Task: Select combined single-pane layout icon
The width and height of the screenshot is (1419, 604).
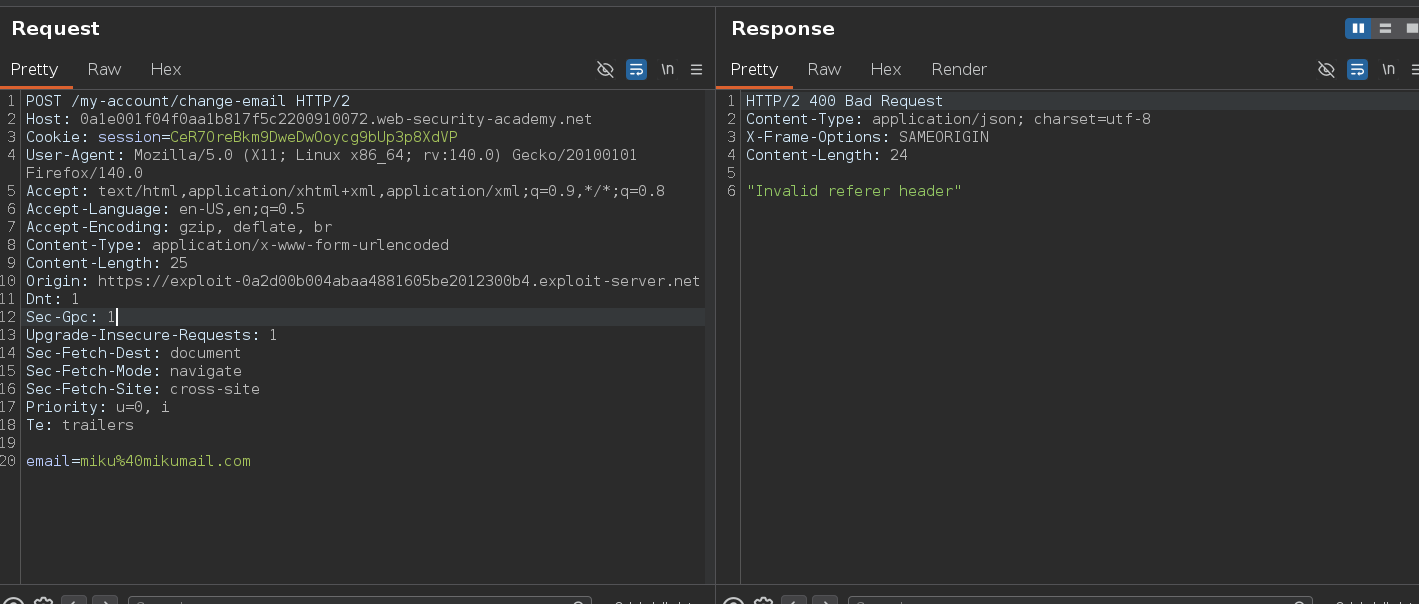Action: pos(1410,28)
